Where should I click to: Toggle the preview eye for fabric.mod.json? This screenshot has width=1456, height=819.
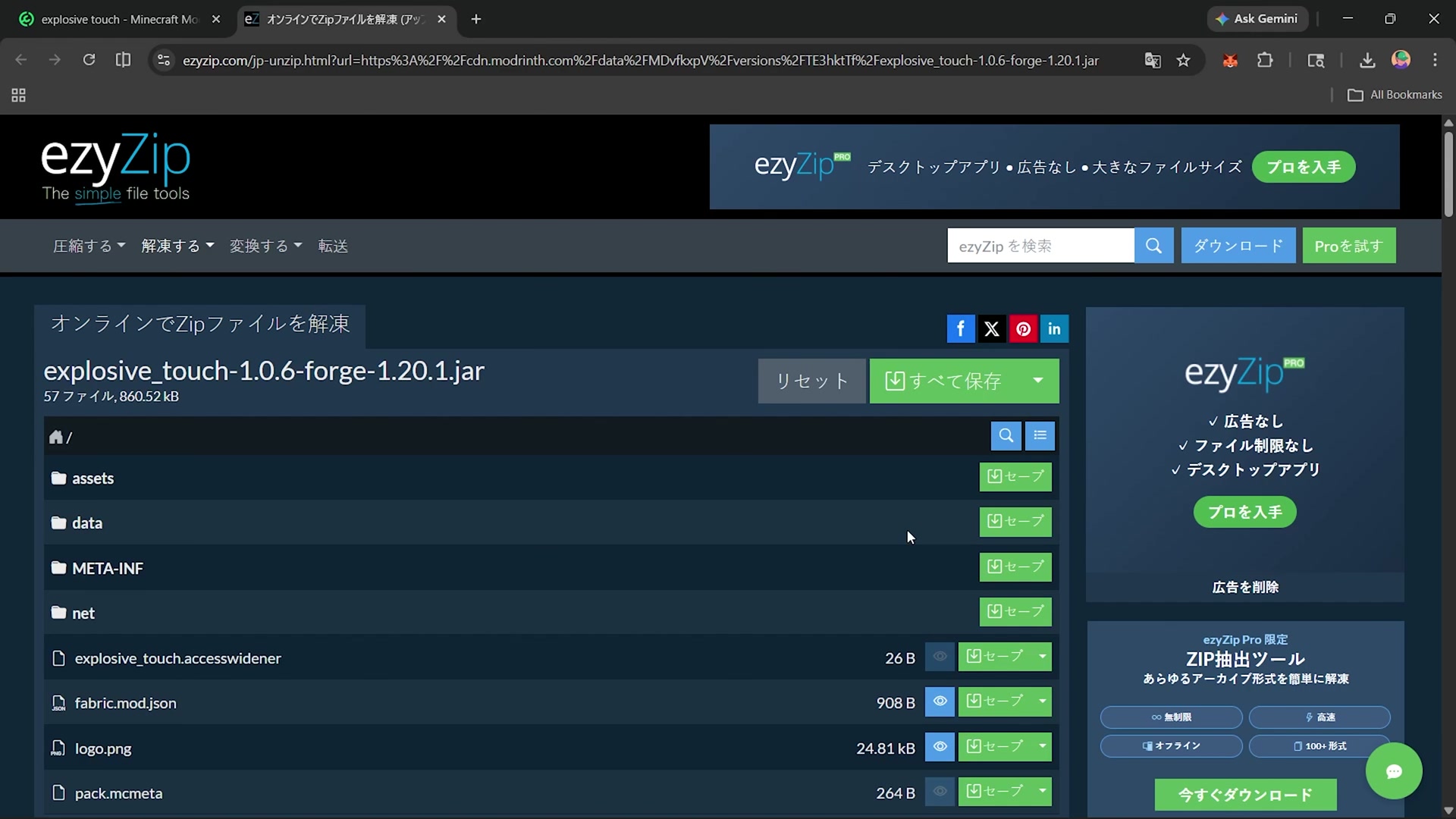pyautogui.click(x=940, y=701)
